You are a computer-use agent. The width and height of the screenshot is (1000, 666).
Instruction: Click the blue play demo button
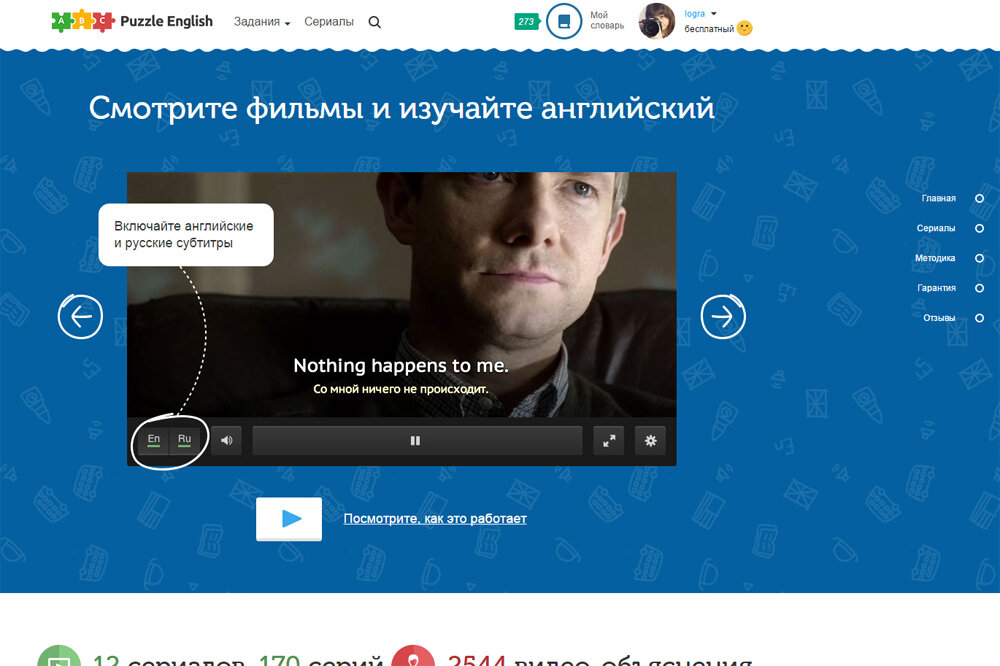pos(289,519)
